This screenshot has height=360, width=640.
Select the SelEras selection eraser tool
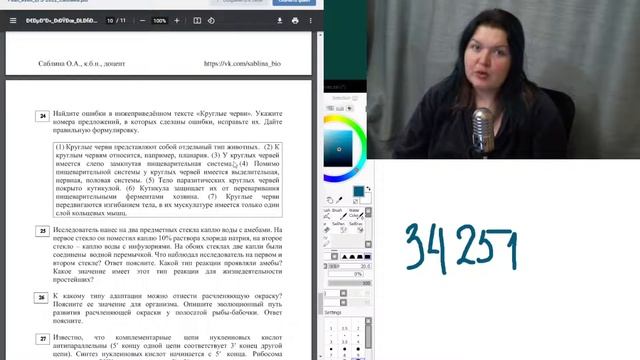click(x=357, y=228)
